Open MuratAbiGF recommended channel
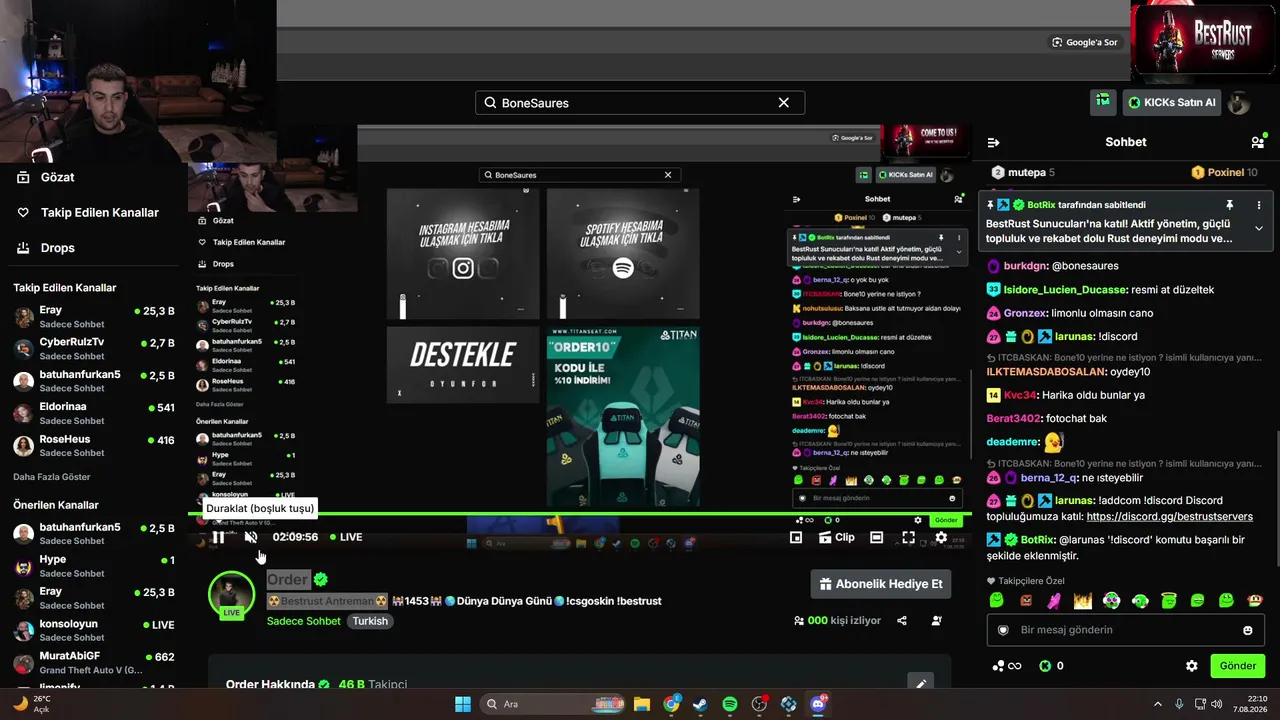 pos(93,663)
